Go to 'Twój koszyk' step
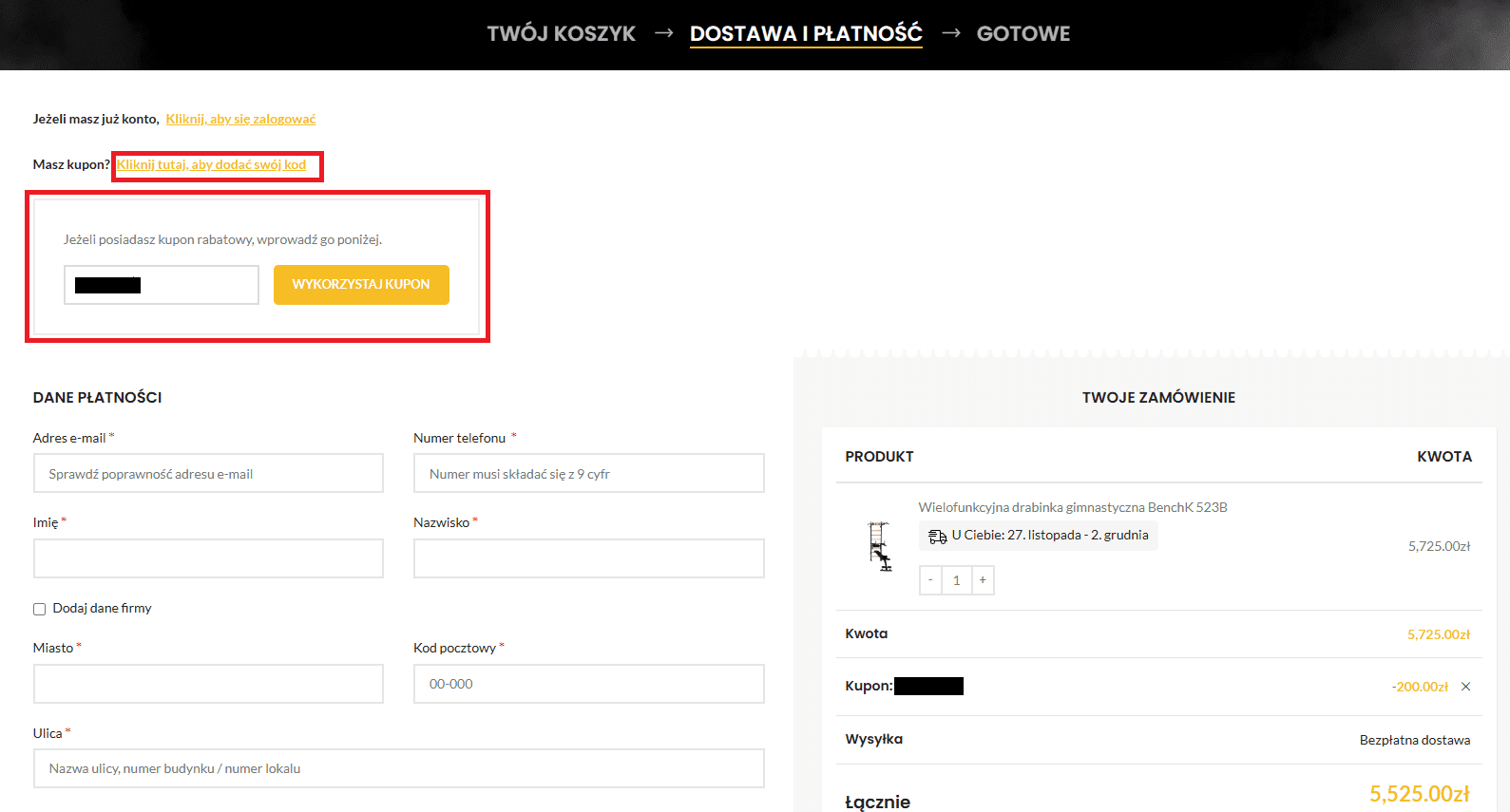This screenshot has width=1510, height=812. [561, 34]
